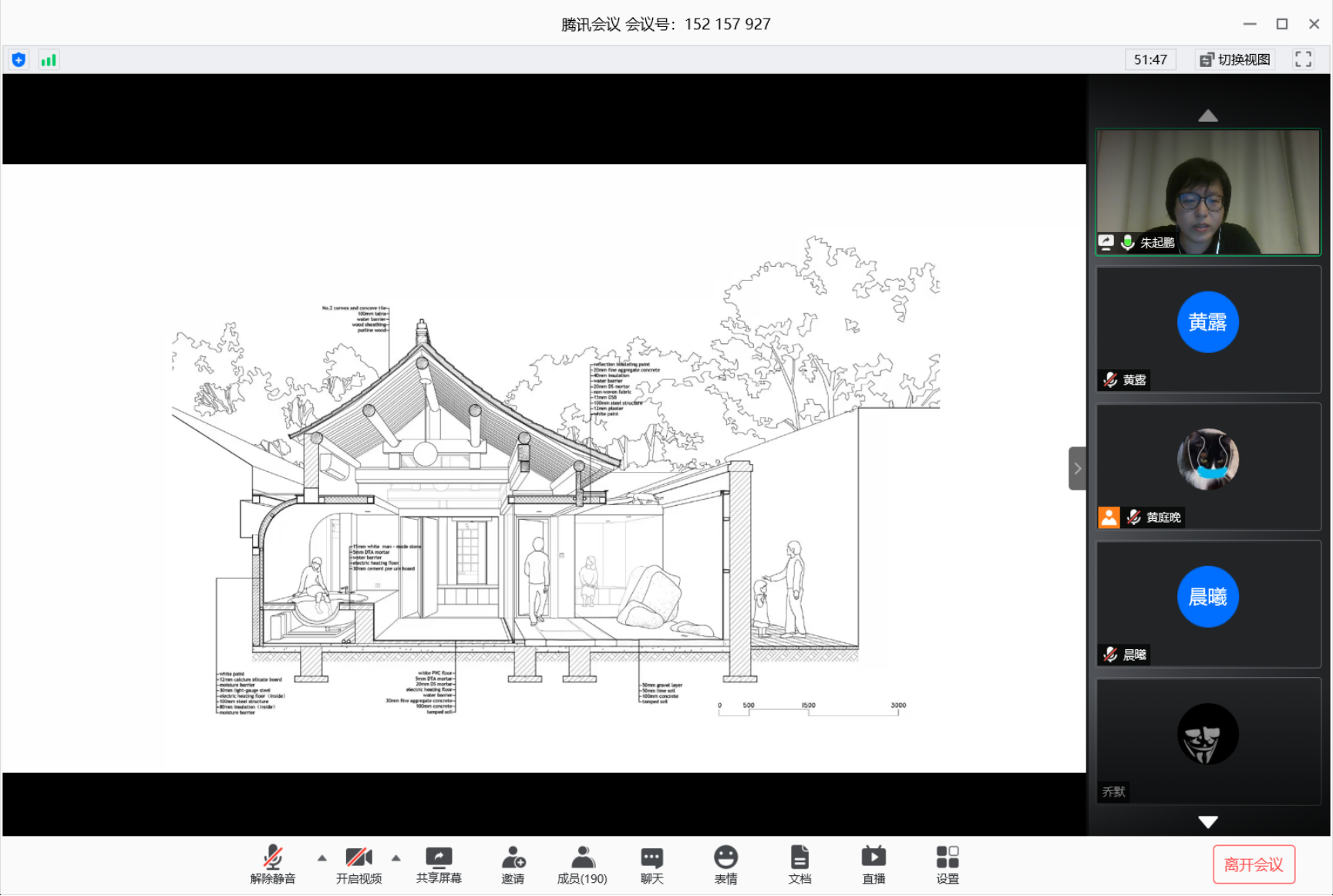This screenshot has height=896, width=1333.
Task: Click the invite (邀请) icon
Action: pyautogui.click(x=513, y=858)
